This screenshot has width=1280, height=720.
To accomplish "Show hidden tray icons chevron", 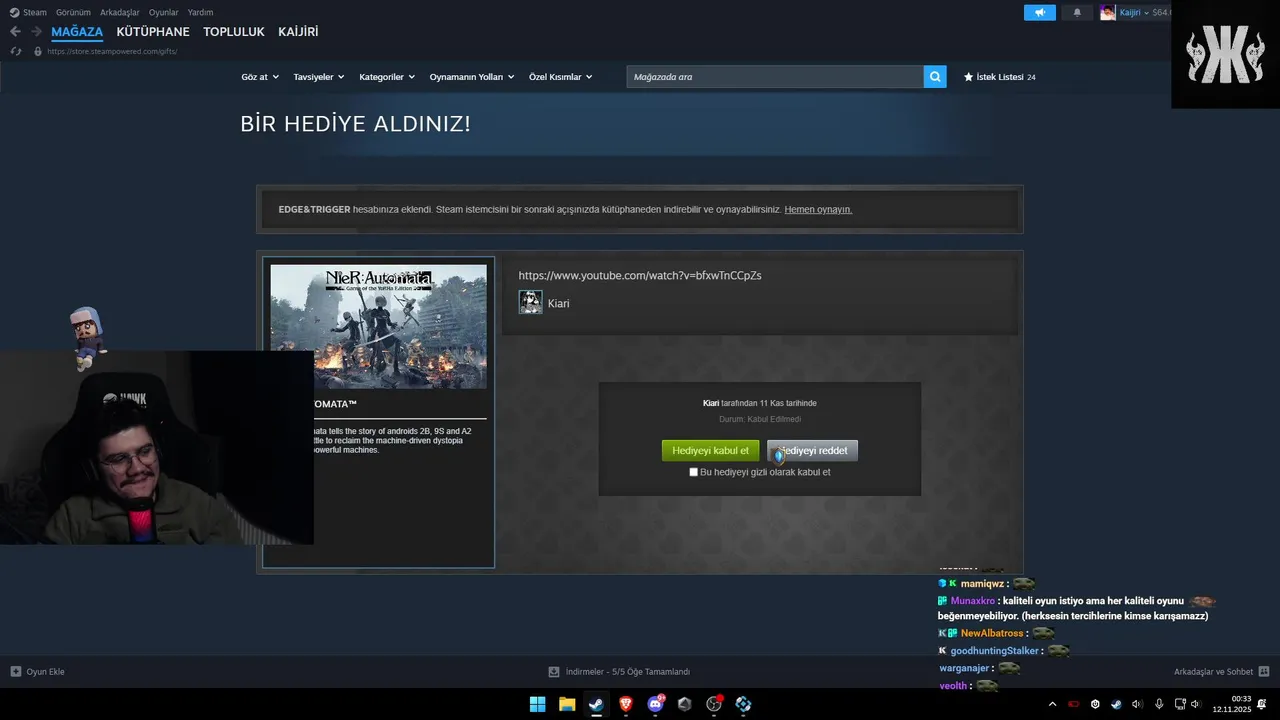I will coord(1052,704).
